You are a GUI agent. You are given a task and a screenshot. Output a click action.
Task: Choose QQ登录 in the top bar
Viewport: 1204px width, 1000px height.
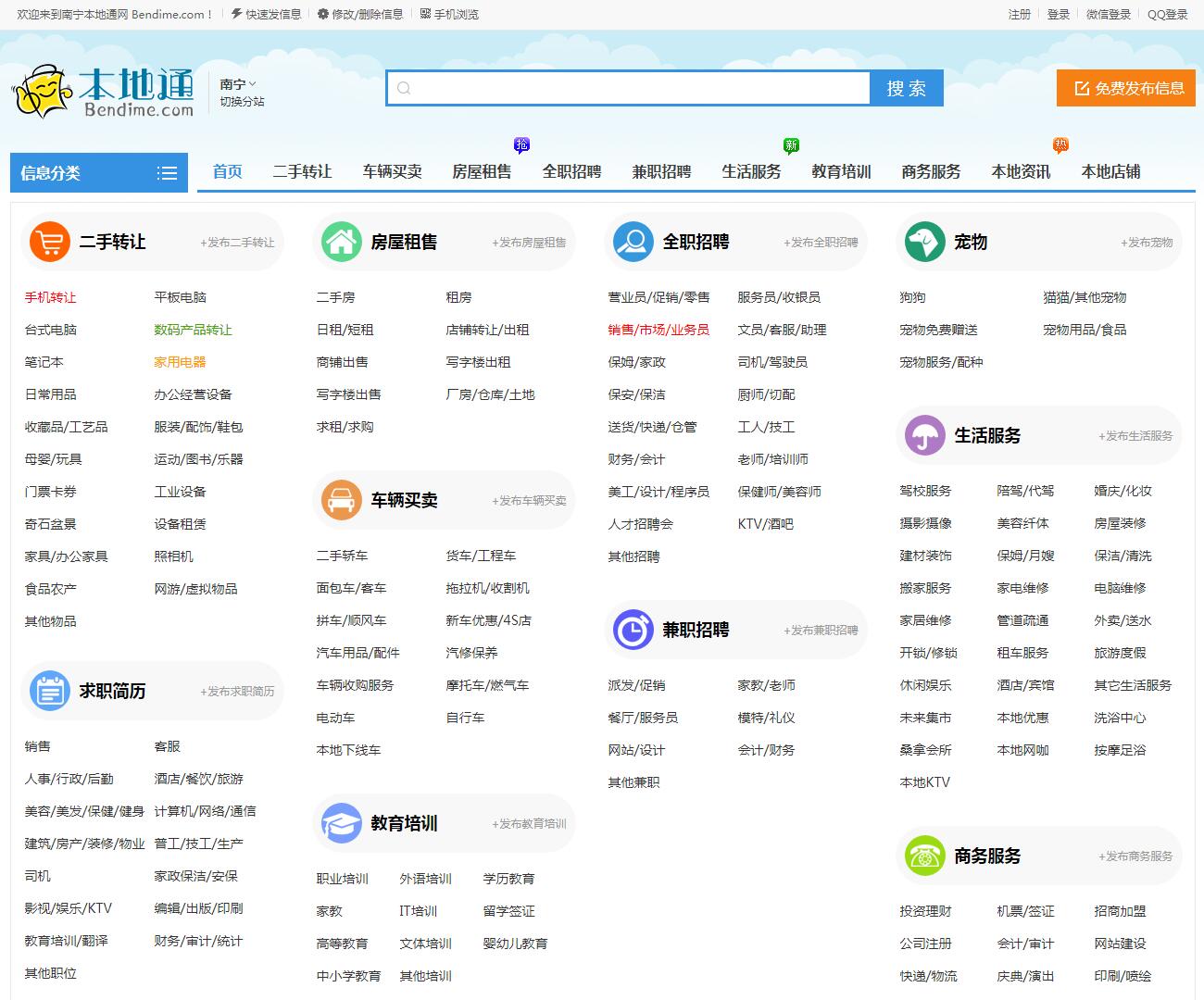(1168, 14)
